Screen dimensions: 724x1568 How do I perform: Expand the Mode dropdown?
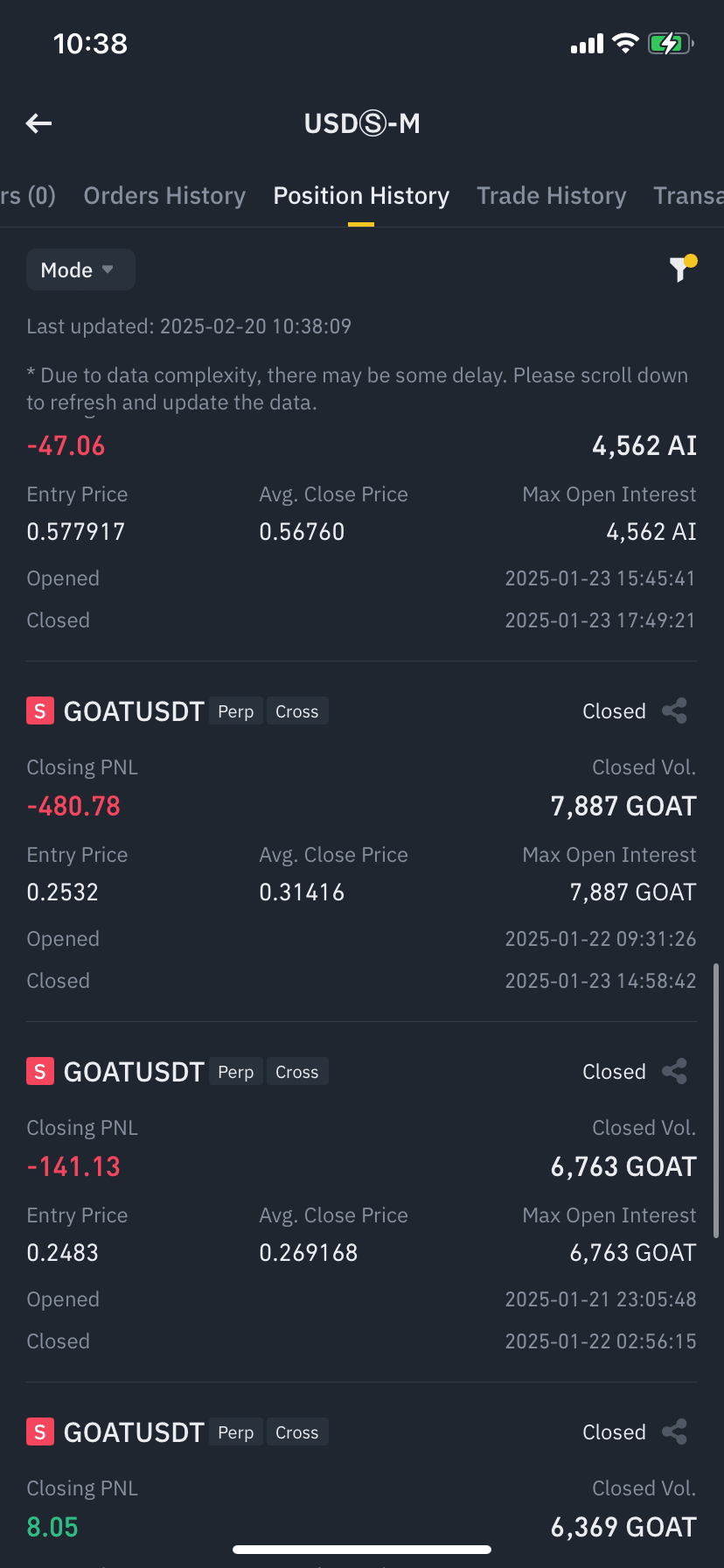(80, 269)
